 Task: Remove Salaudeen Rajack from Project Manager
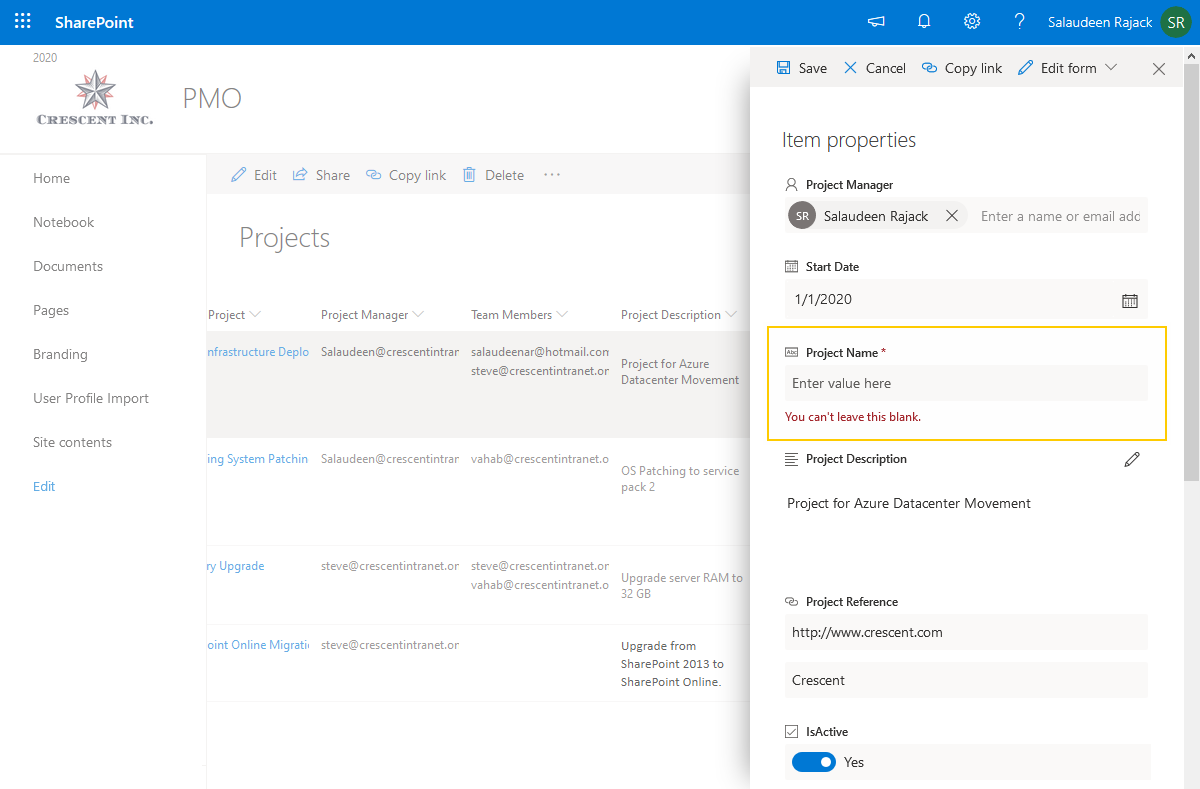click(x=951, y=215)
